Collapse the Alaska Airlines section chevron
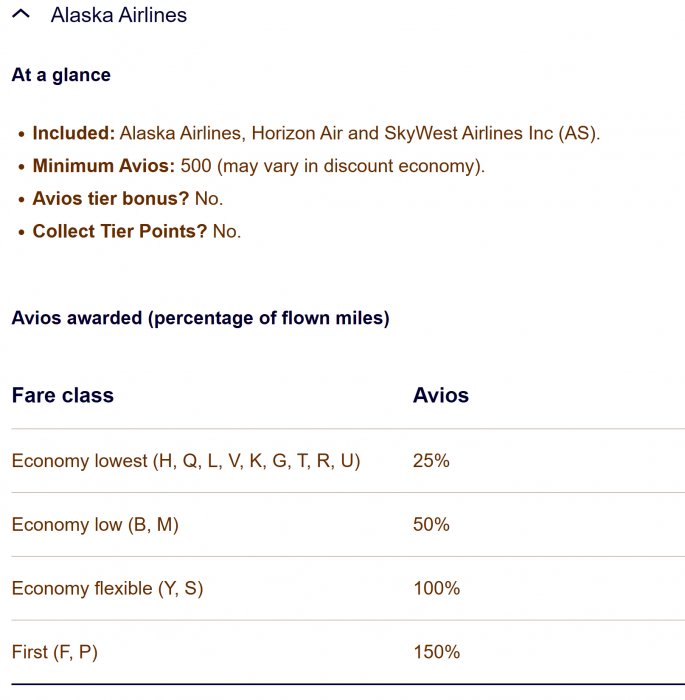The width and height of the screenshot is (685, 700). click(21, 15)
